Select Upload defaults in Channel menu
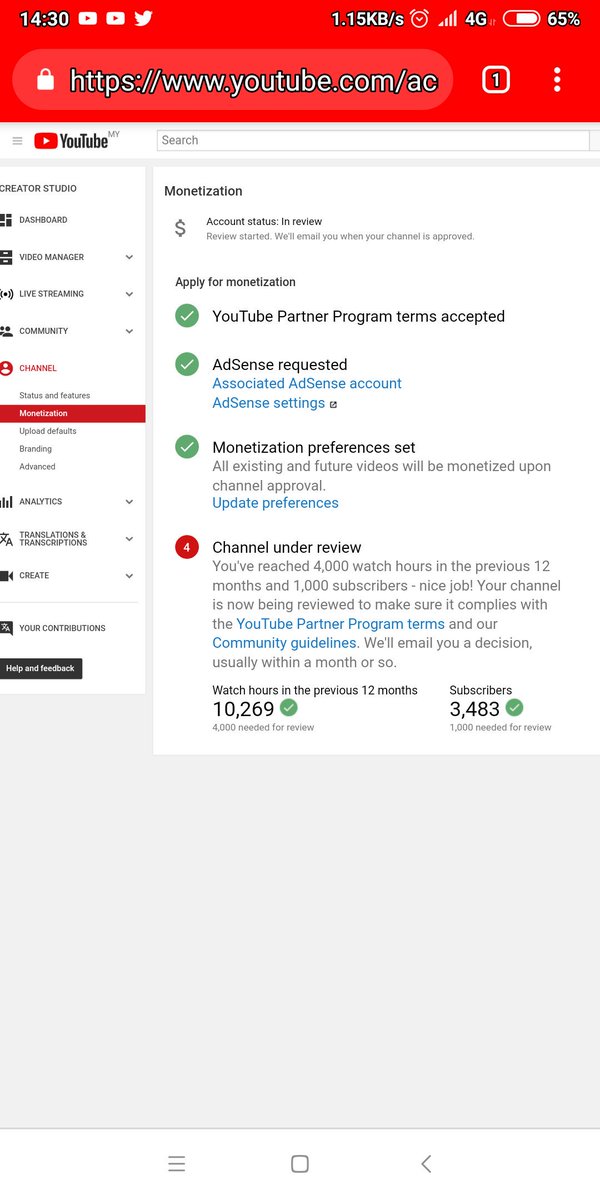The width and height of the screenshot is (600, 1200). 48,431
